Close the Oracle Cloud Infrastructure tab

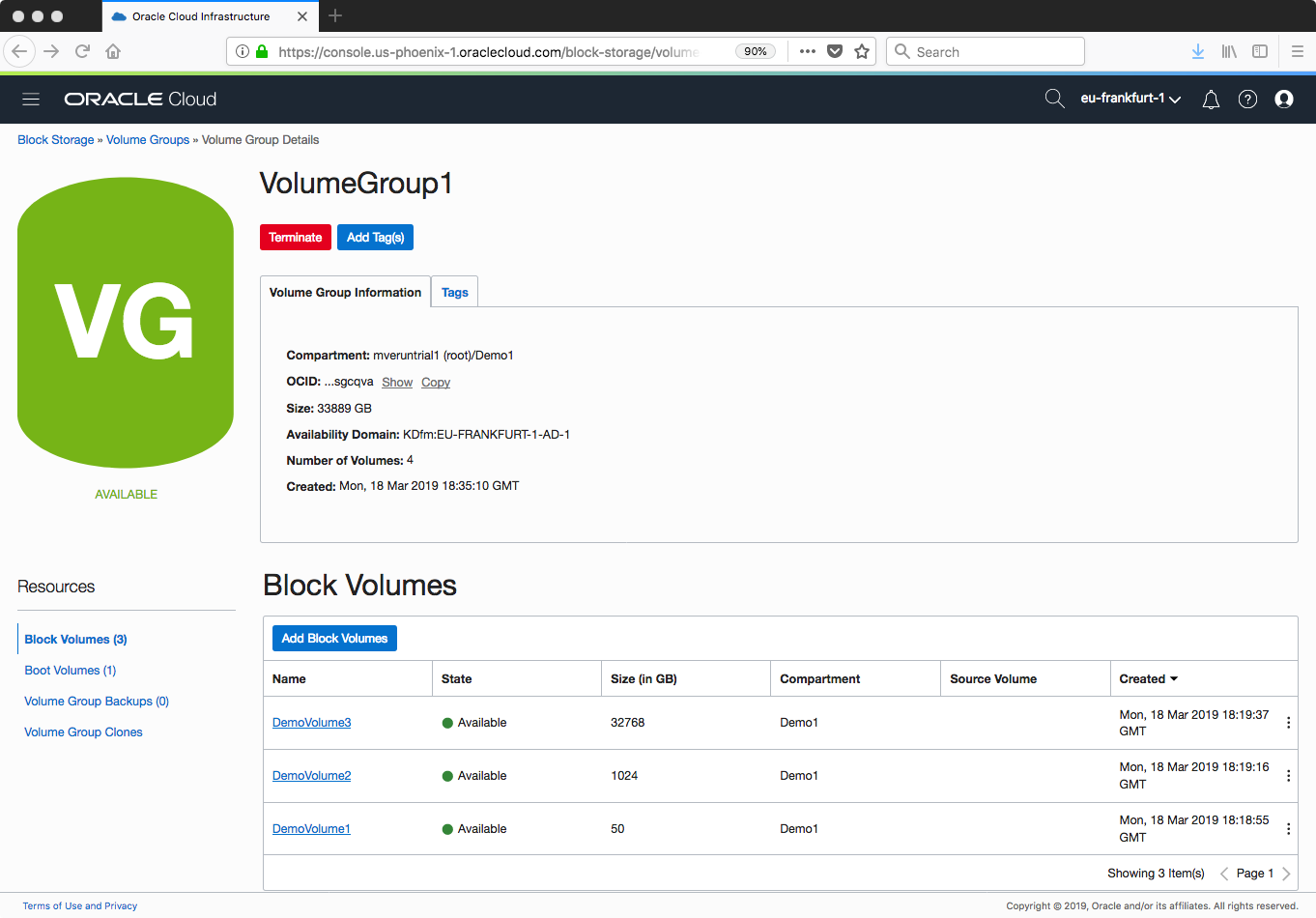302,16
